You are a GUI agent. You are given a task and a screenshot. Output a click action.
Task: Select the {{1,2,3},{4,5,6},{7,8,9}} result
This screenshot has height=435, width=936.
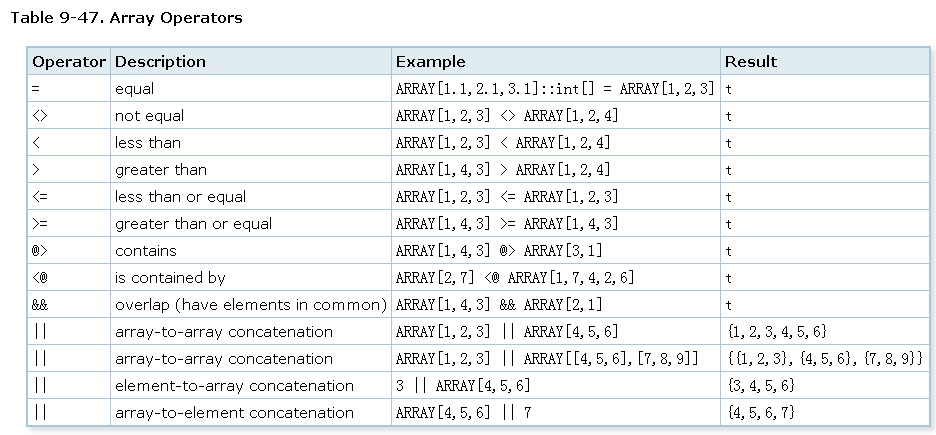824,359
